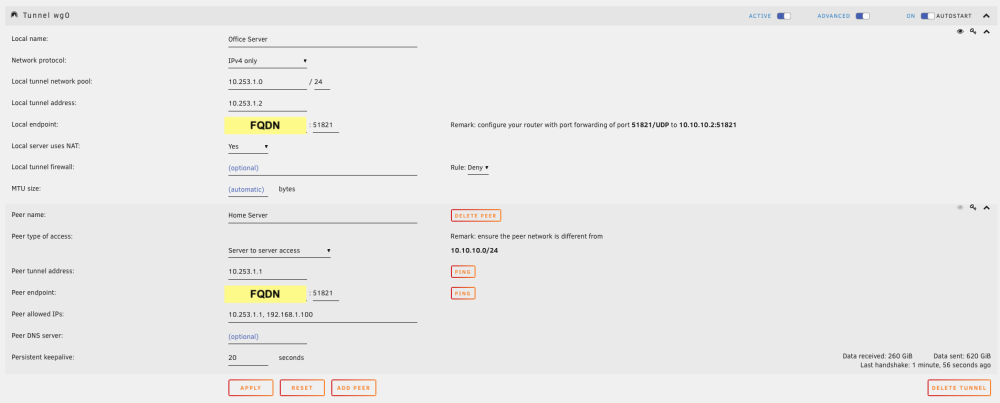Switch off the AUTOSTART toggle

point(927,16)
